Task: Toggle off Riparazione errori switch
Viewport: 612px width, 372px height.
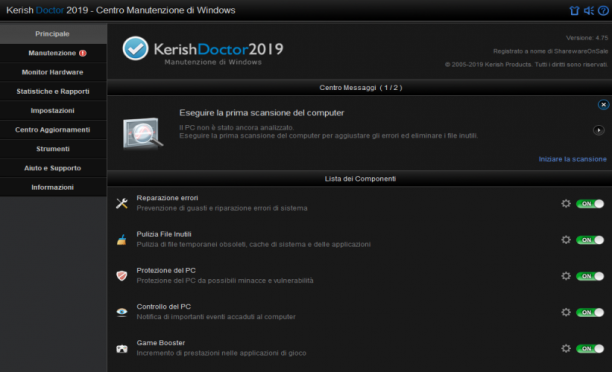Action: (590, 204)
